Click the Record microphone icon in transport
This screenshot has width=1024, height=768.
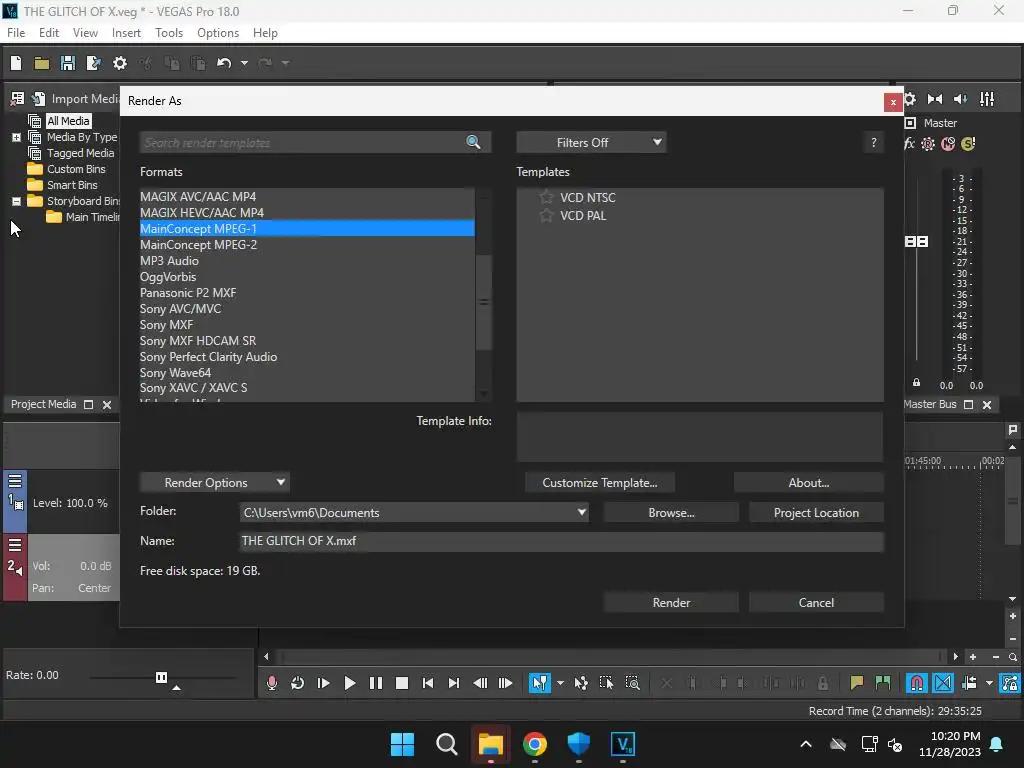(x=272, y=683)
